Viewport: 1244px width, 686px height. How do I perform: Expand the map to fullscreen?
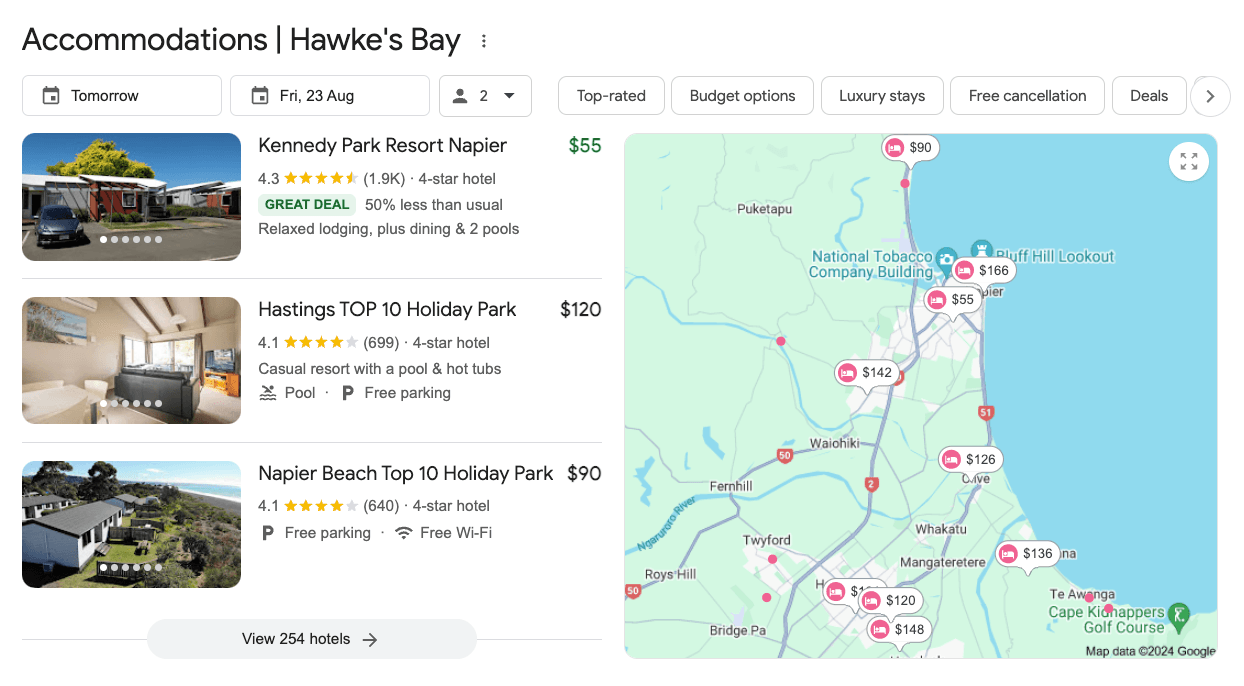(1188, 161)
